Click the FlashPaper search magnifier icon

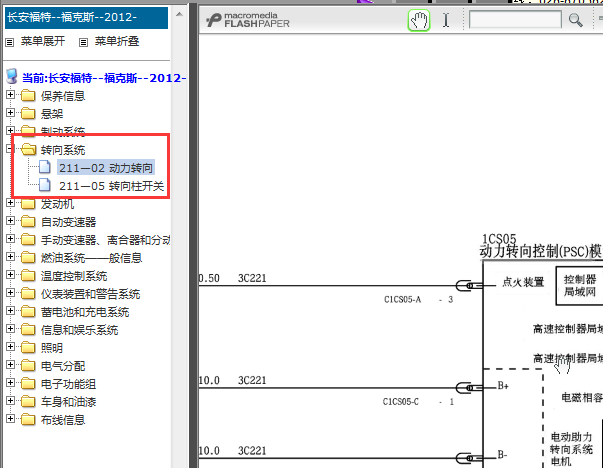[x=575, y=20]
